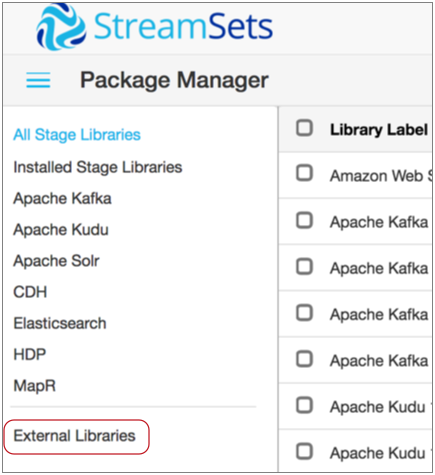The width and height of the screenshot is (435, 475).
Task: Tick the second Apache Kafka row checkbox
Action: pos(304,267)
